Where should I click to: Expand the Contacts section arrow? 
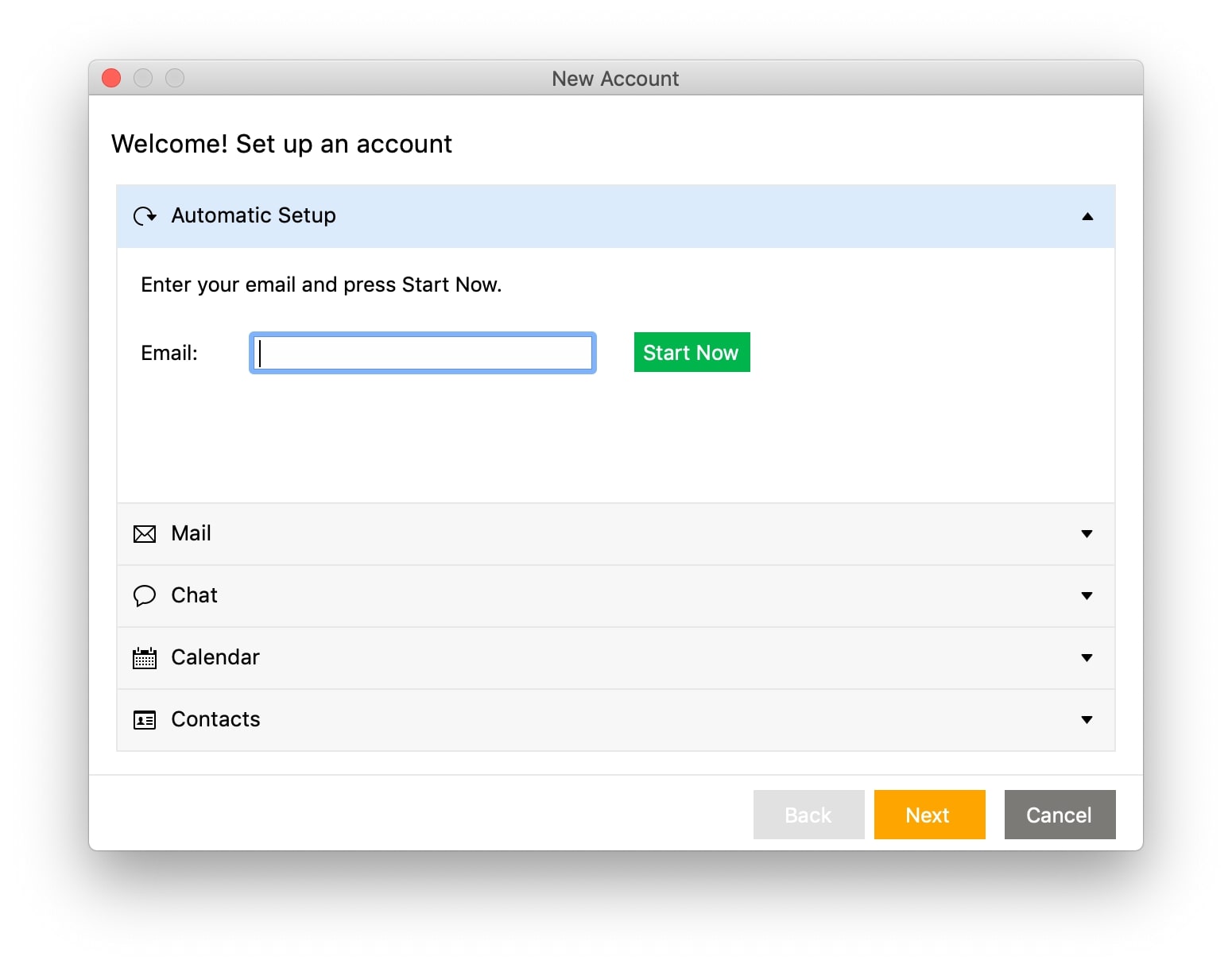[1087, 720]
